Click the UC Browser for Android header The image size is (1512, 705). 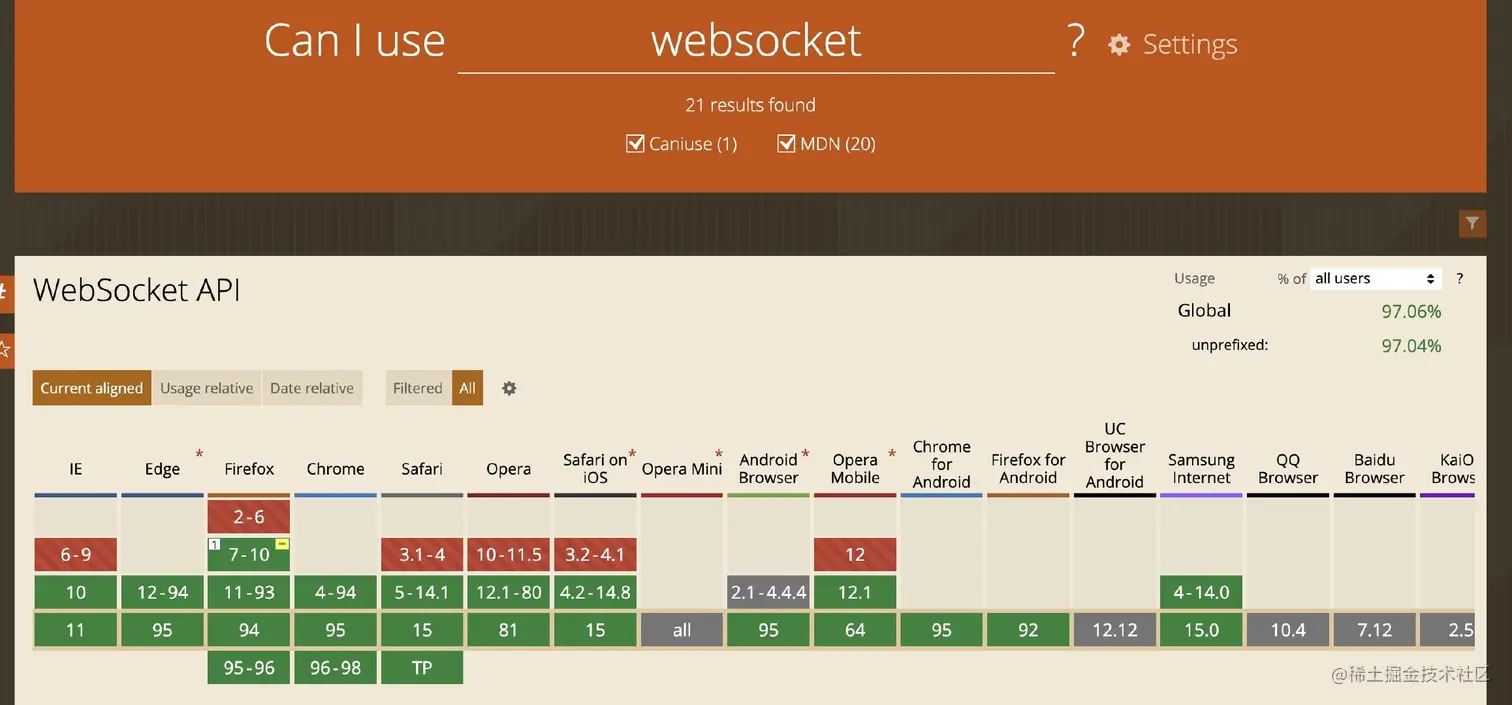(1115, 455)
